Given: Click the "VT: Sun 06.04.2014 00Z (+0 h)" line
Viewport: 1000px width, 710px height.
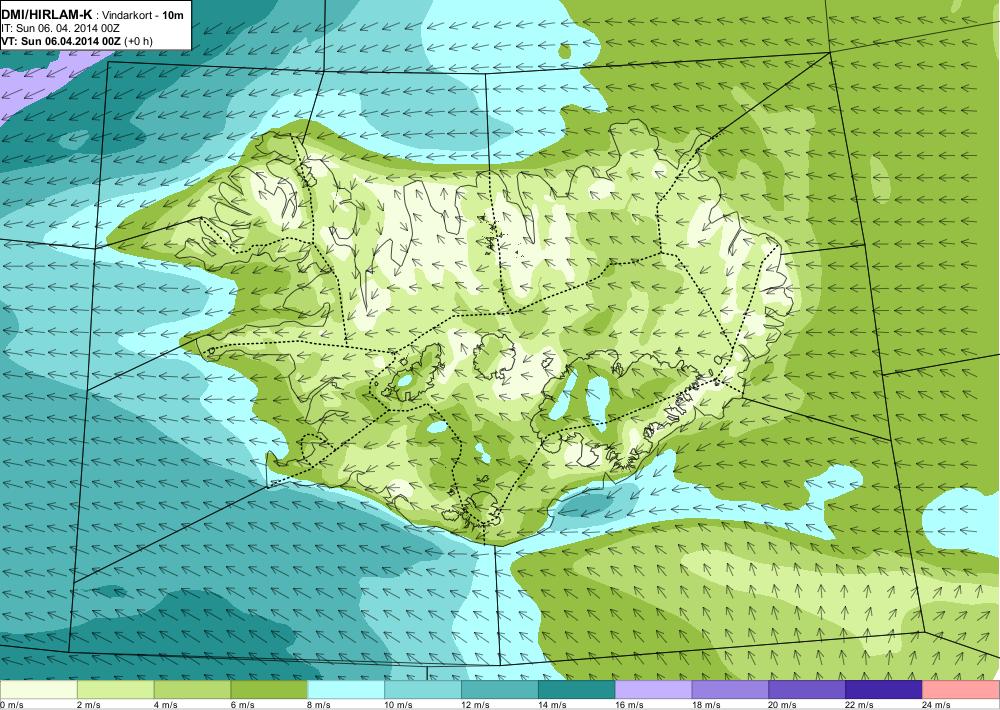Looking at the screenshot, I should coord(77,41).
